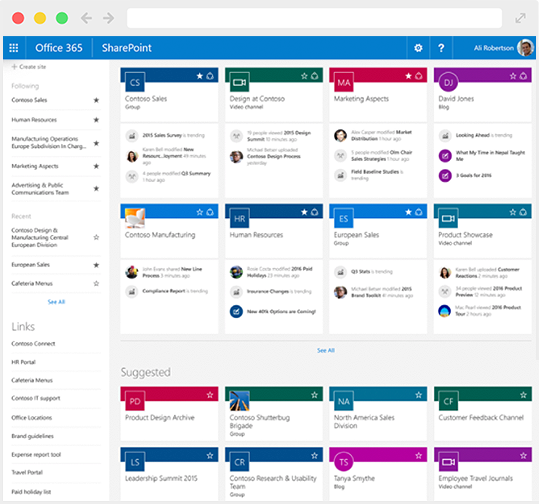Image resolution: width=539 pixels, height=504 pixels.
Task: Click the video icon of Employee Travel Journals
Action: pos(448,462)
